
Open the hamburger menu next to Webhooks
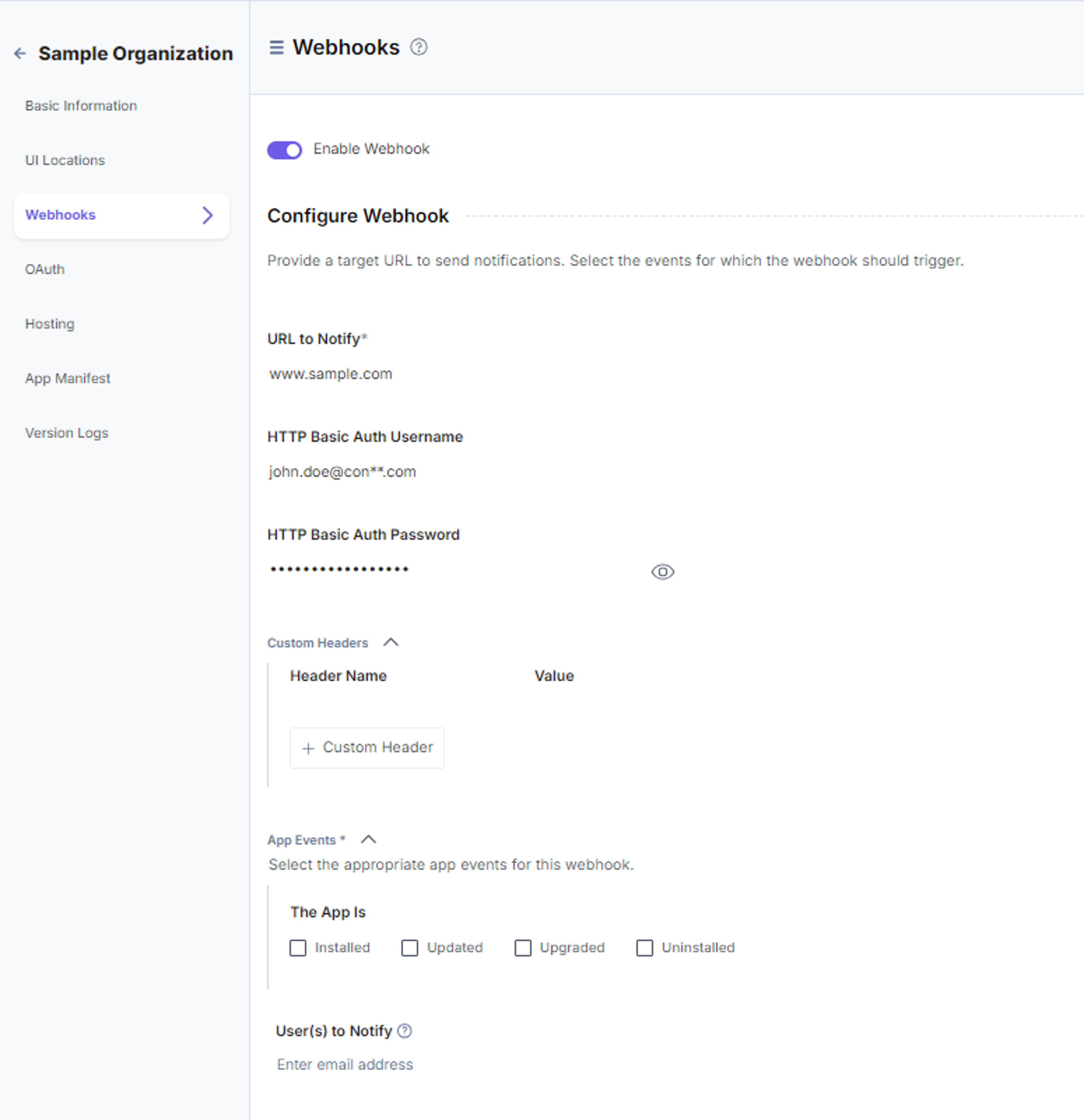[277, 47]
